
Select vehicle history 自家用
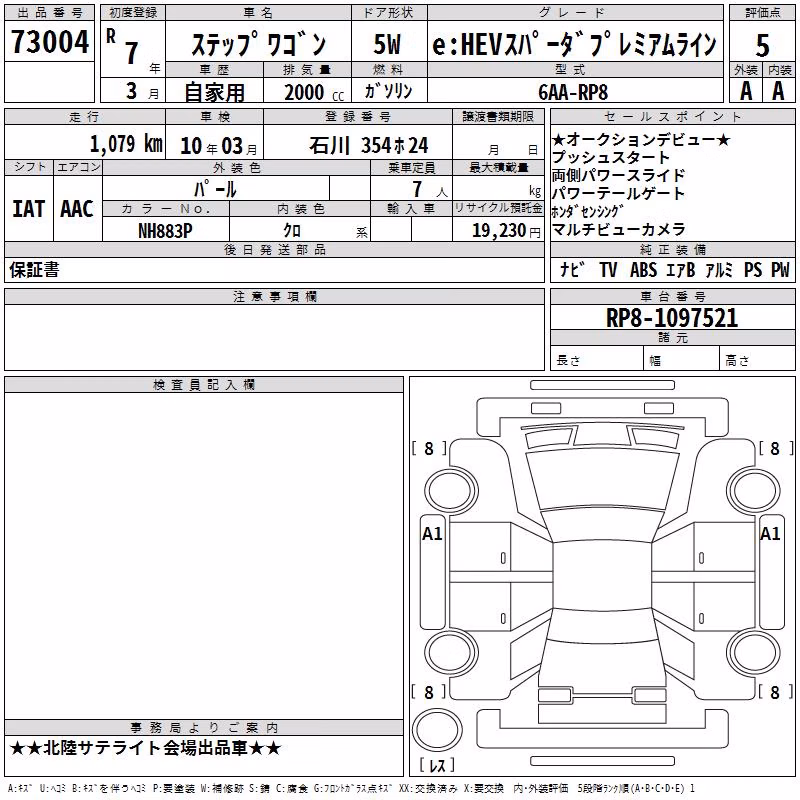pyautogui.click(x=214, y=92)
